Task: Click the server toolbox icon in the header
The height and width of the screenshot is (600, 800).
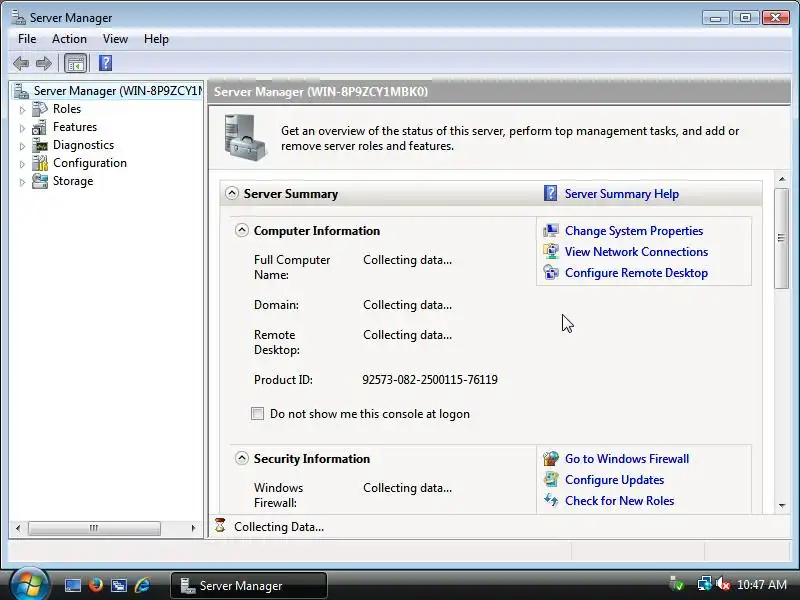Action: 245,137
